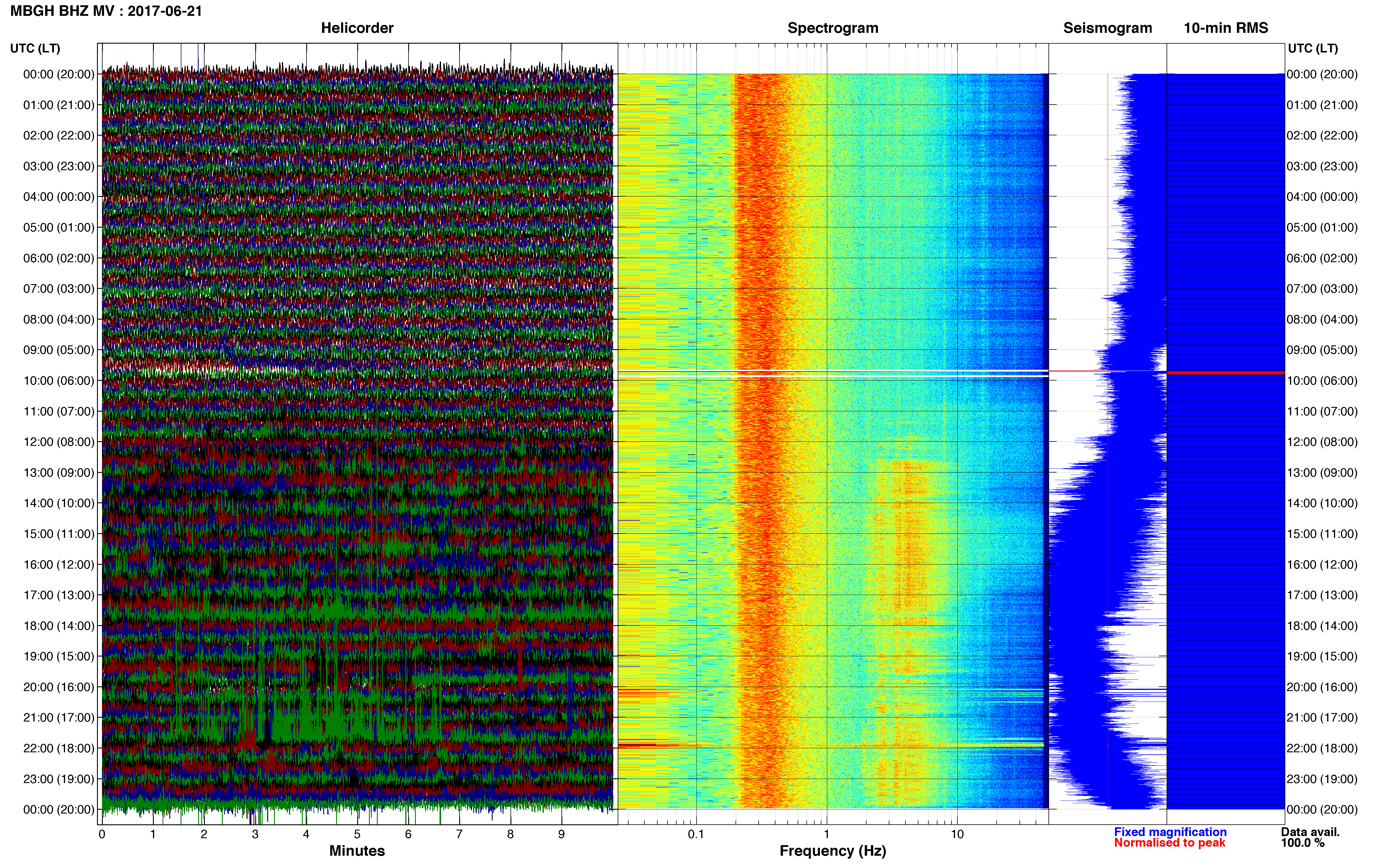
Task: Select '20:00 (16:00)' label left of helicorder
Action: coord(59,687)
